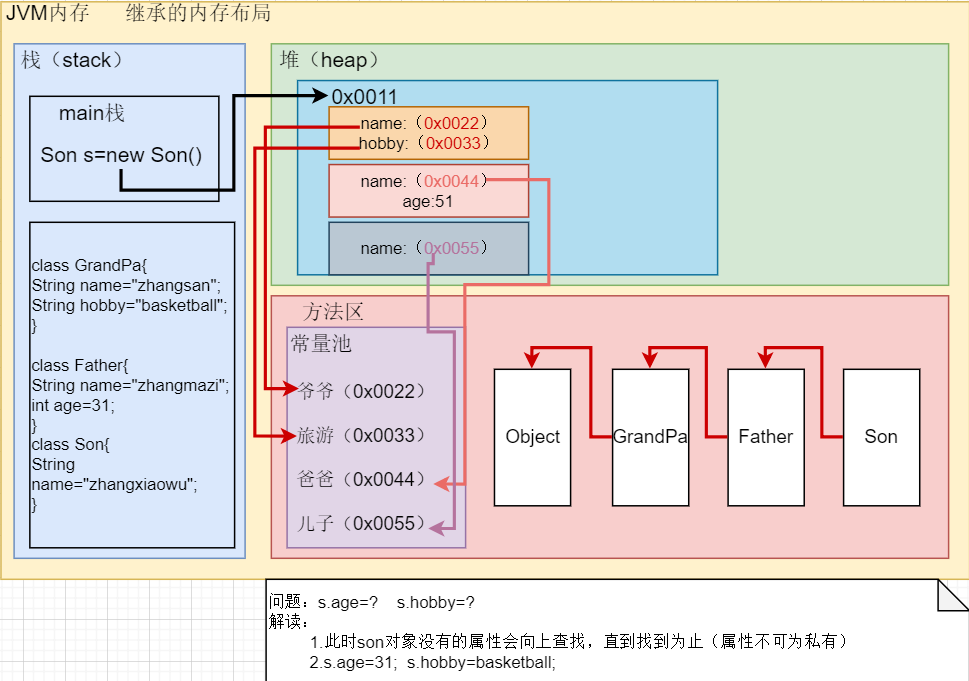
Task: Select the GrandPa class box
Action: [x=649, y=437]
